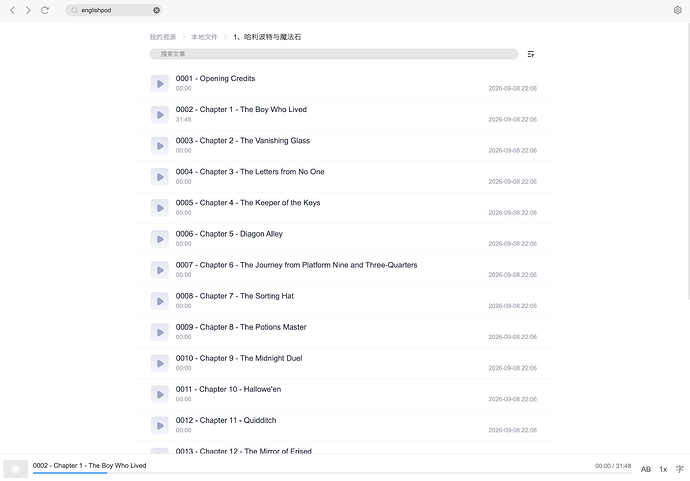Play Chapter 1 - The Boy Who Lived

160,115
